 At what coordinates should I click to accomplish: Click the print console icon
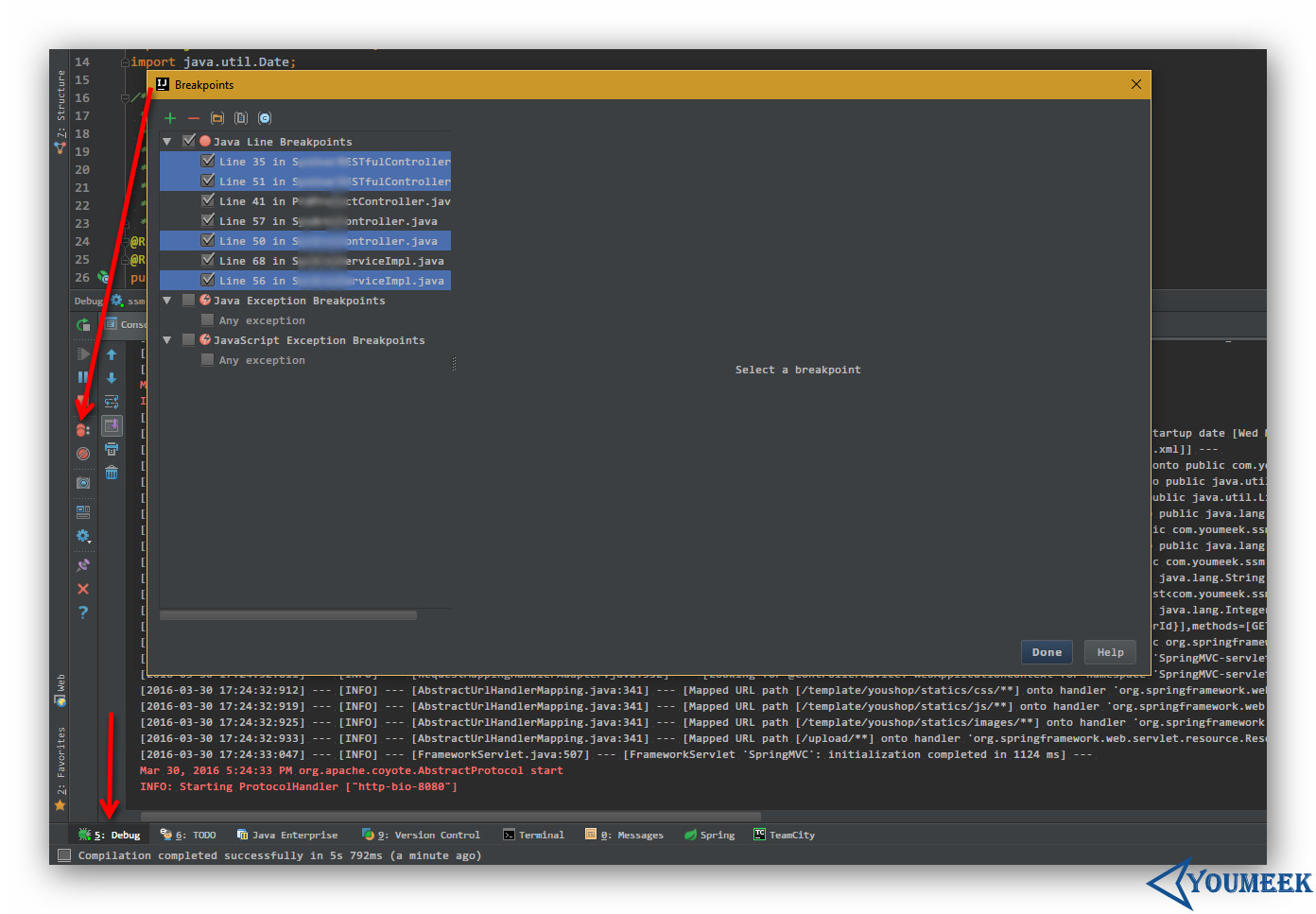coord(112,449)
